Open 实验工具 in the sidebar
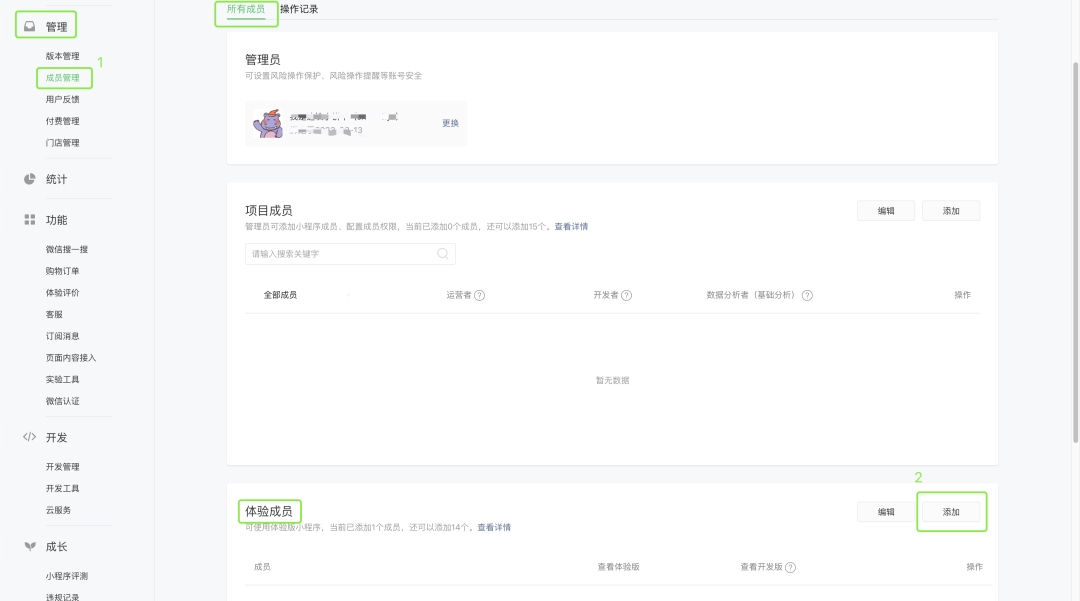This screenshot has width=1080, height=601. click(63, 379)
